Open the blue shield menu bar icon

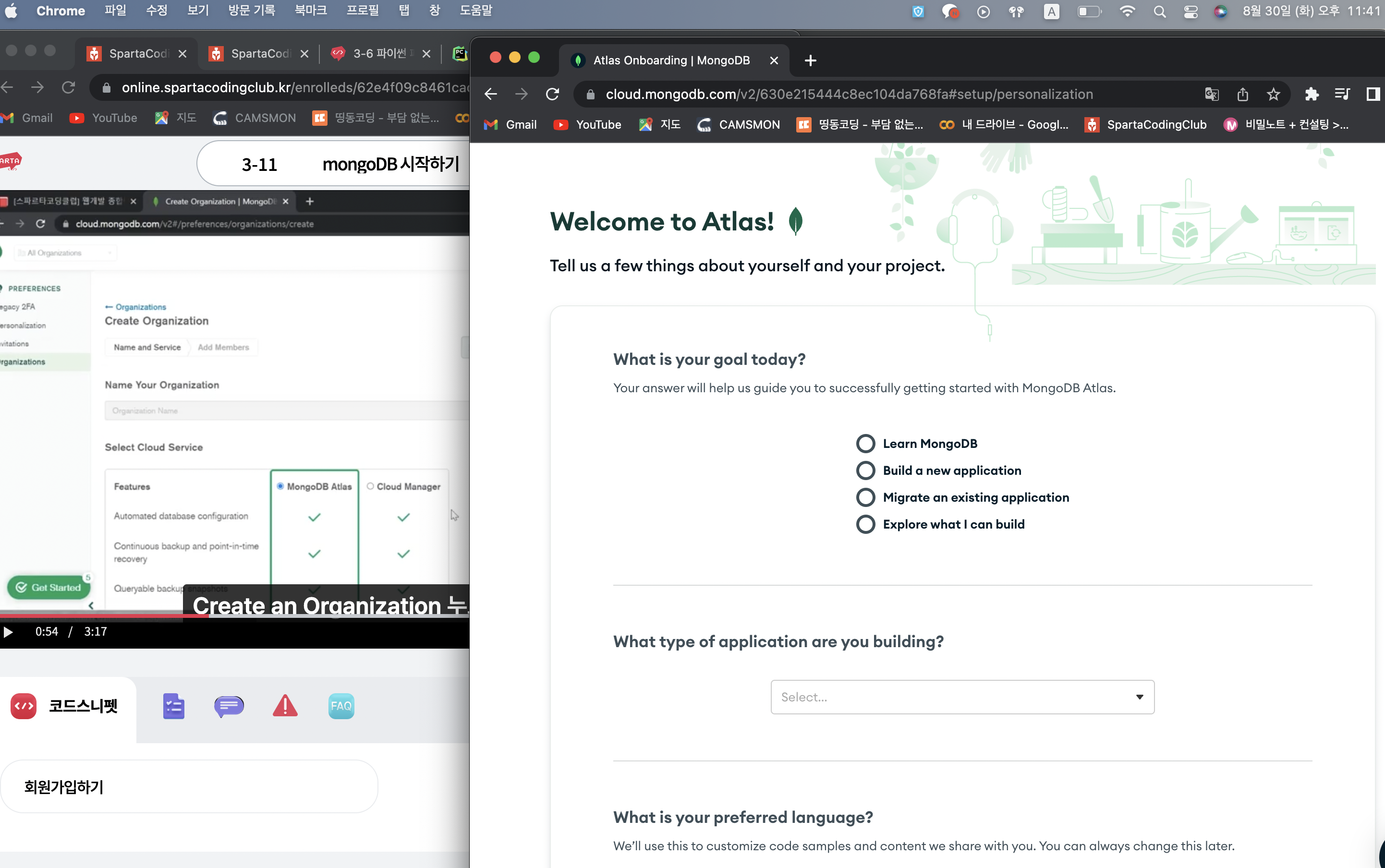point(918,12)
